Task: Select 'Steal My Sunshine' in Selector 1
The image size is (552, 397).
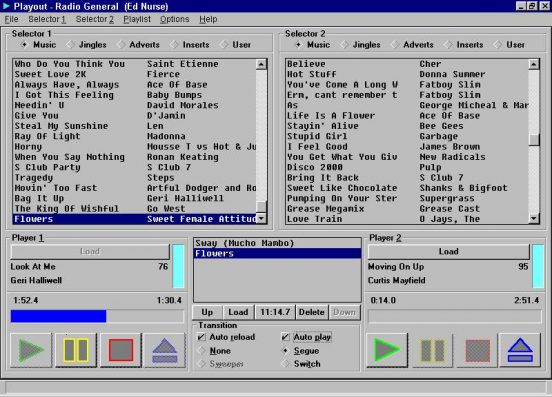Action: [x=134, y=126]
